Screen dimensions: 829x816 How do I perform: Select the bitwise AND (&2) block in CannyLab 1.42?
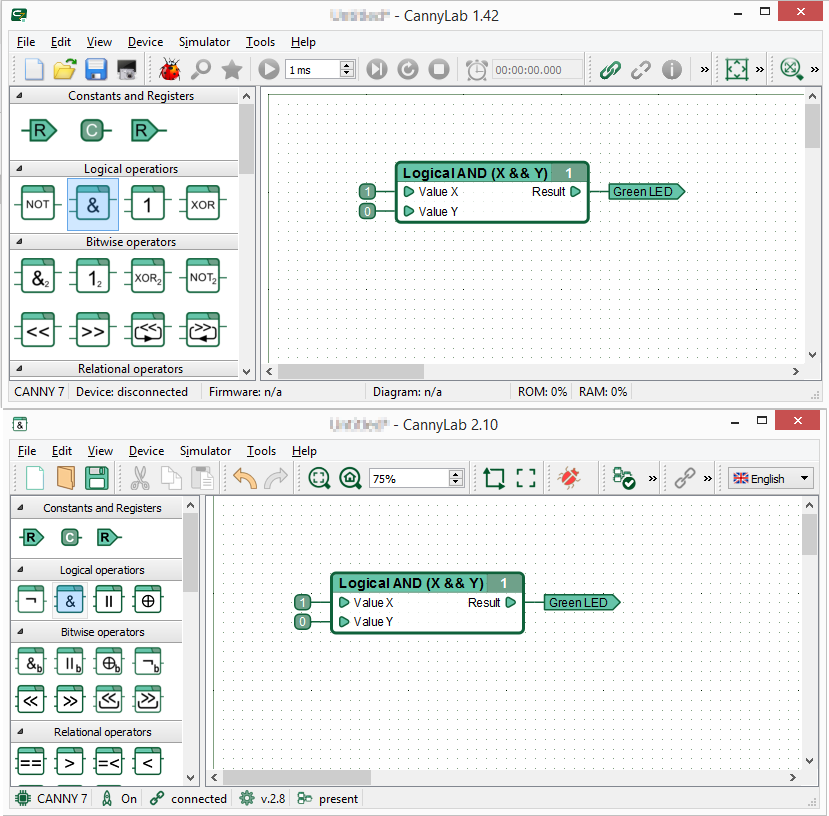pos(38,277)
